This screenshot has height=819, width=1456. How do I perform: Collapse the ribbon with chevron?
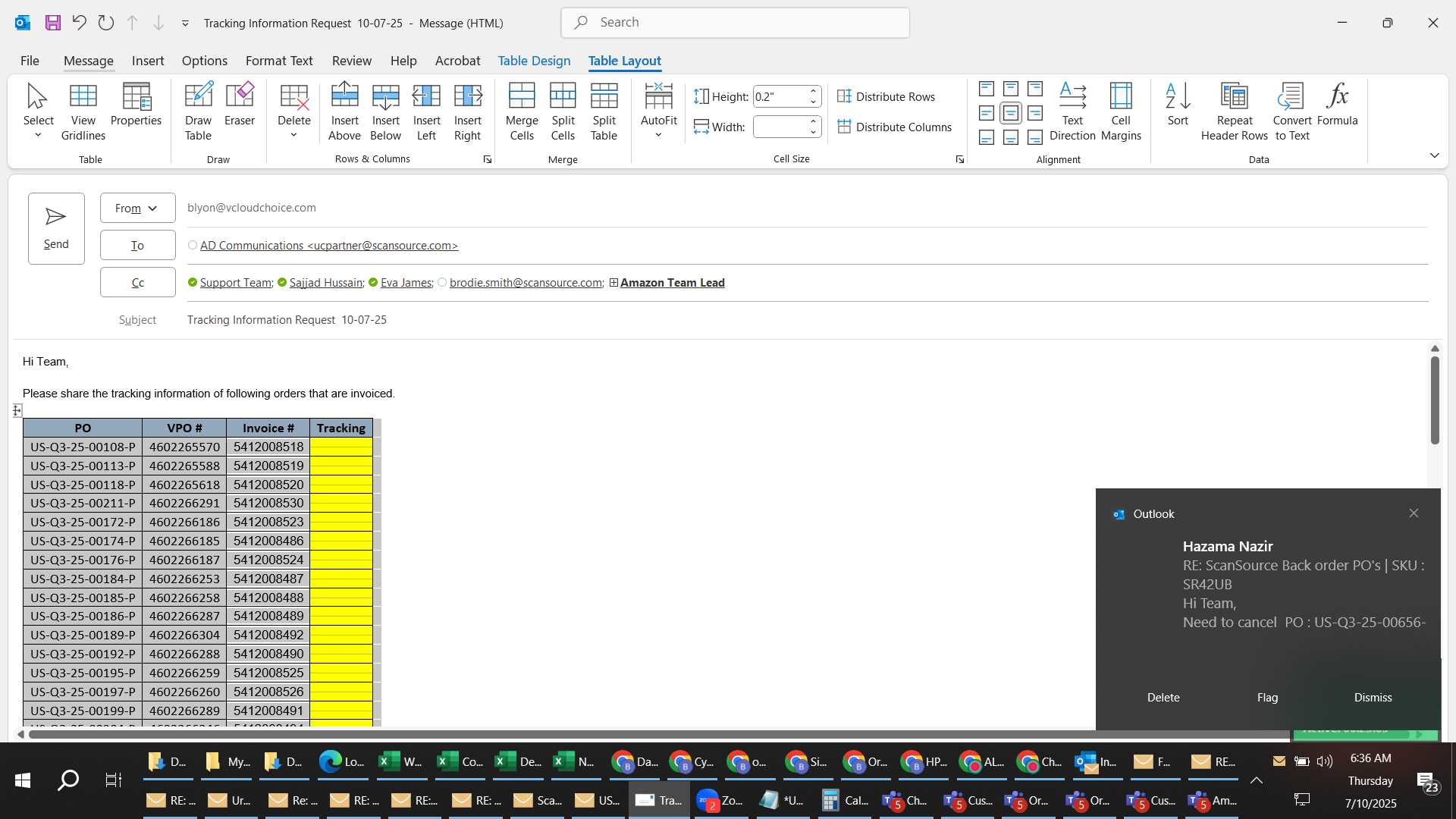pos(1434,155)
